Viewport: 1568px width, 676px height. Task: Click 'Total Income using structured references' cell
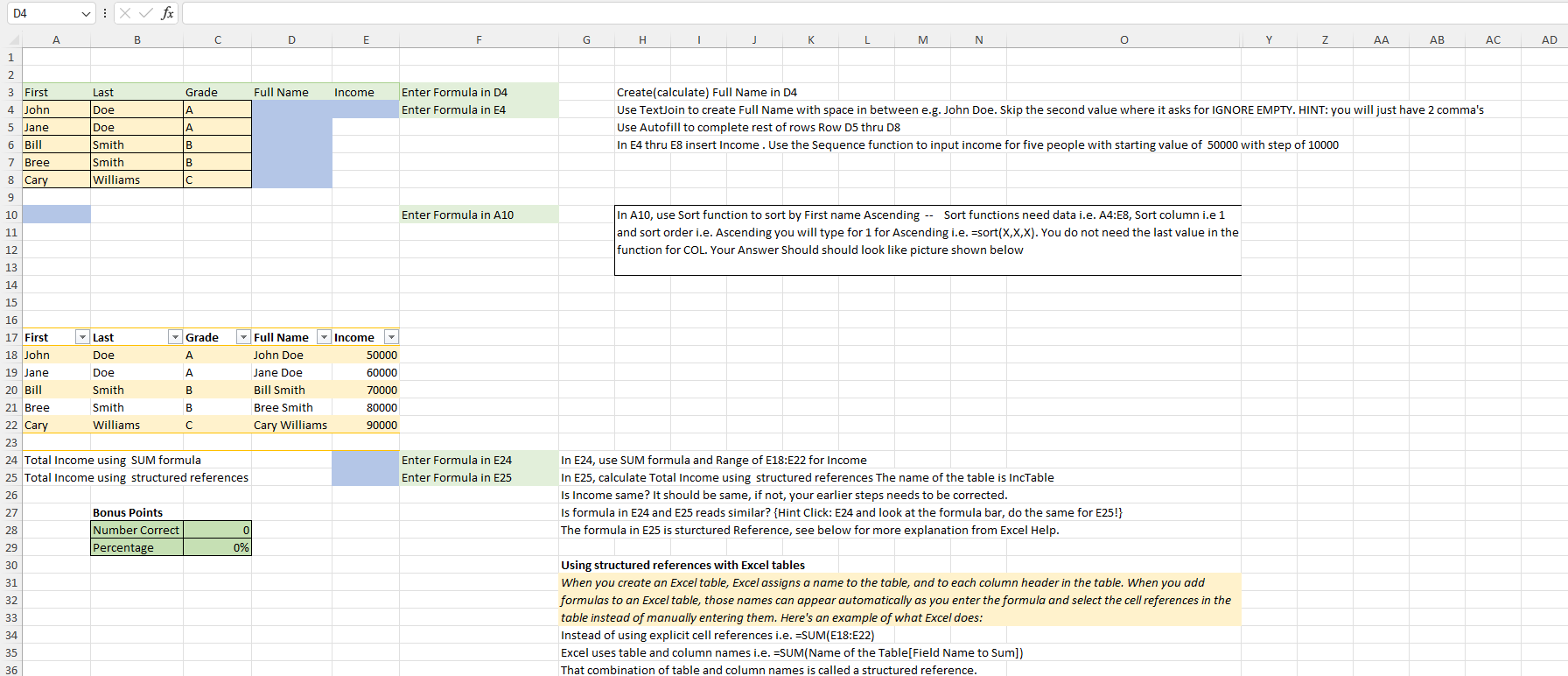click(x=136, y=477)
